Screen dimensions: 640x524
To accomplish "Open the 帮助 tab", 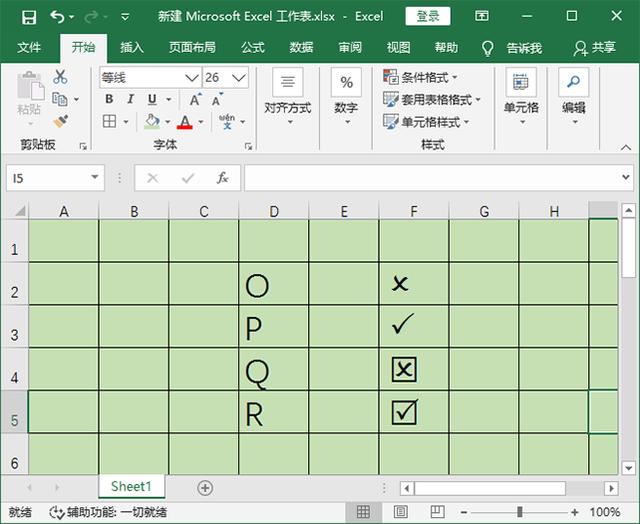I will coord(446,48).
